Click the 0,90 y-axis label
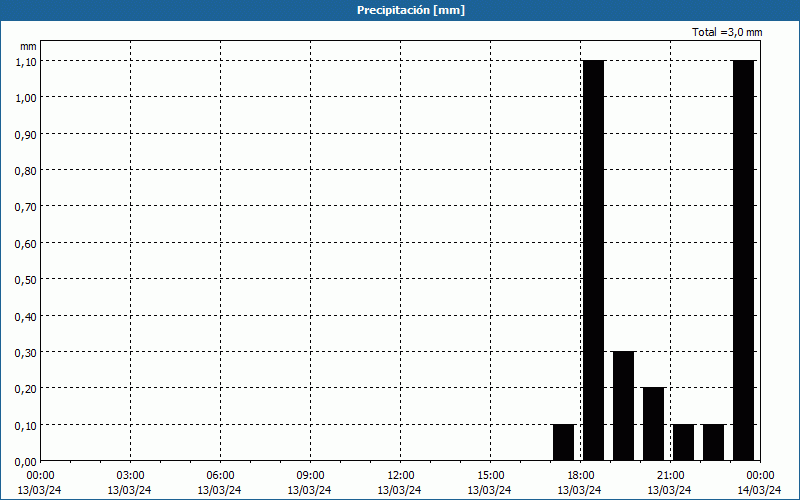800x500 pixels. click(26, 134)
